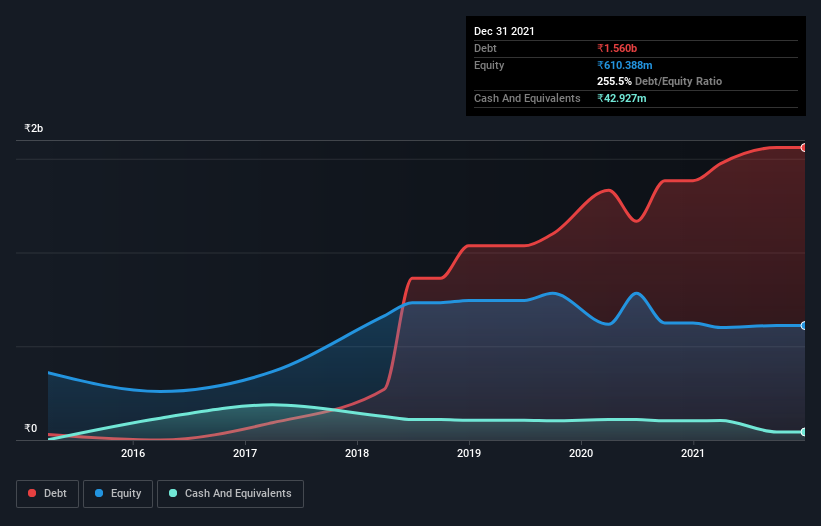Click the ₹0 y-axis label
821x526 pixels.
point(31,428)
